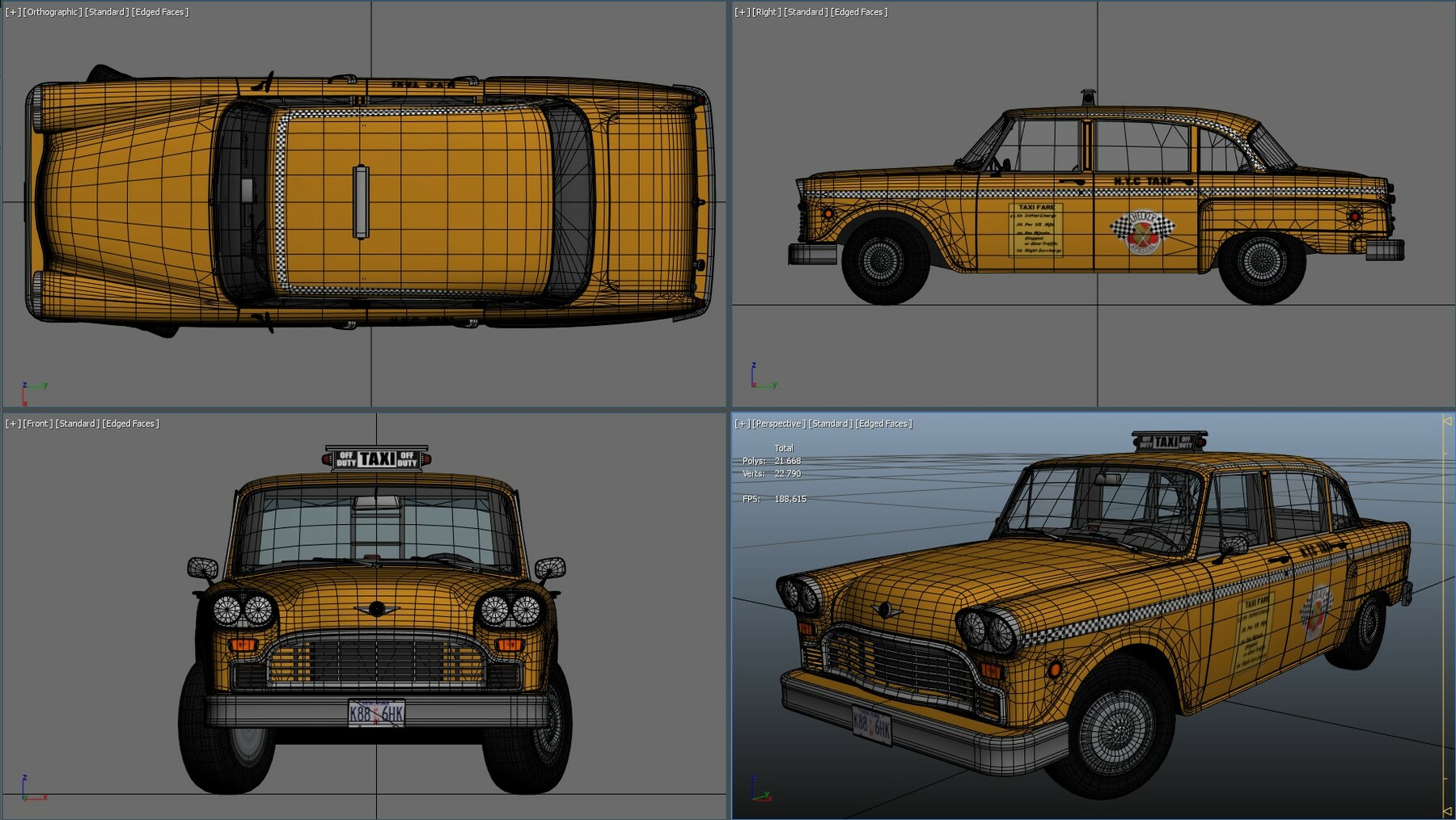
Task: Open the Front view label menu
Action: (39, 423)
